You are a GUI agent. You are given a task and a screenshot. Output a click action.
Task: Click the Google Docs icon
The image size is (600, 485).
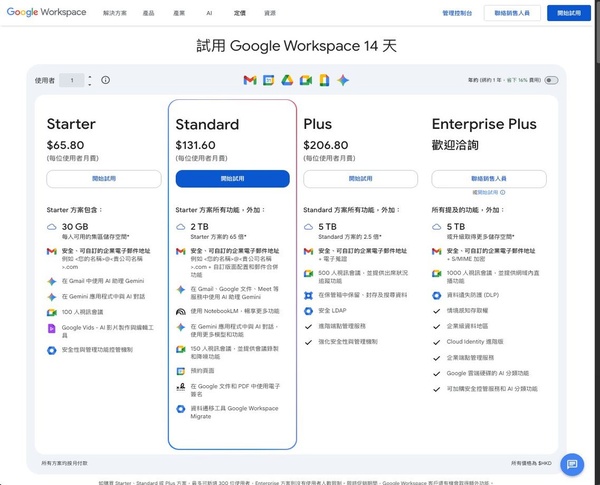click(x=324, y=80)
